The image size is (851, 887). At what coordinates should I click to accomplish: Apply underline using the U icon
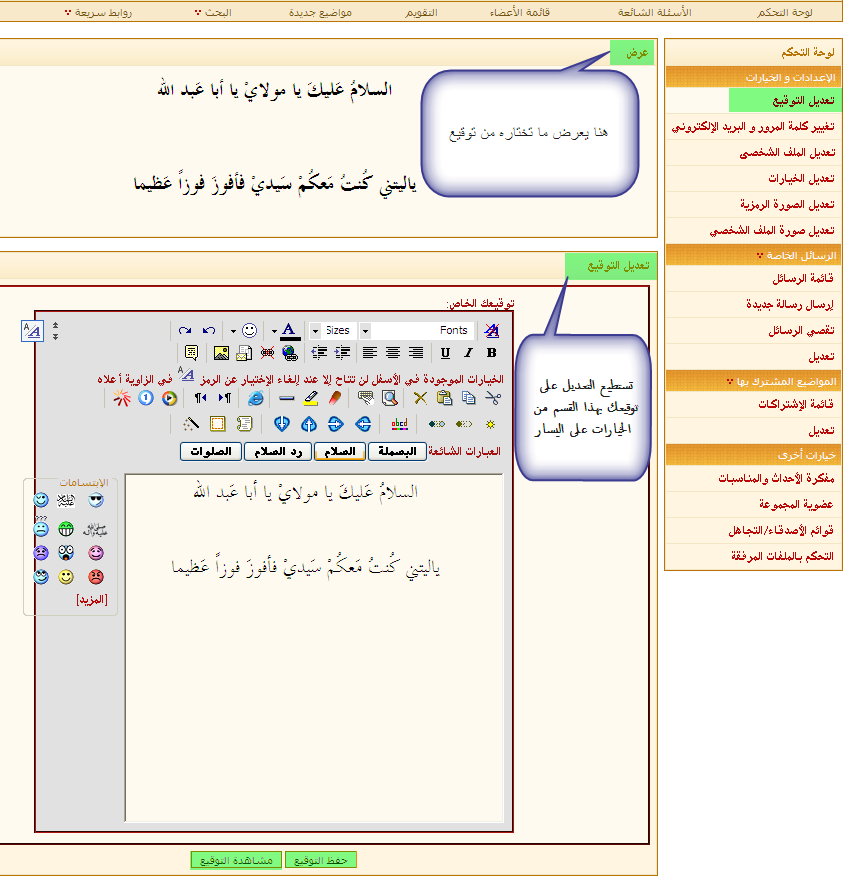[445, 352]
